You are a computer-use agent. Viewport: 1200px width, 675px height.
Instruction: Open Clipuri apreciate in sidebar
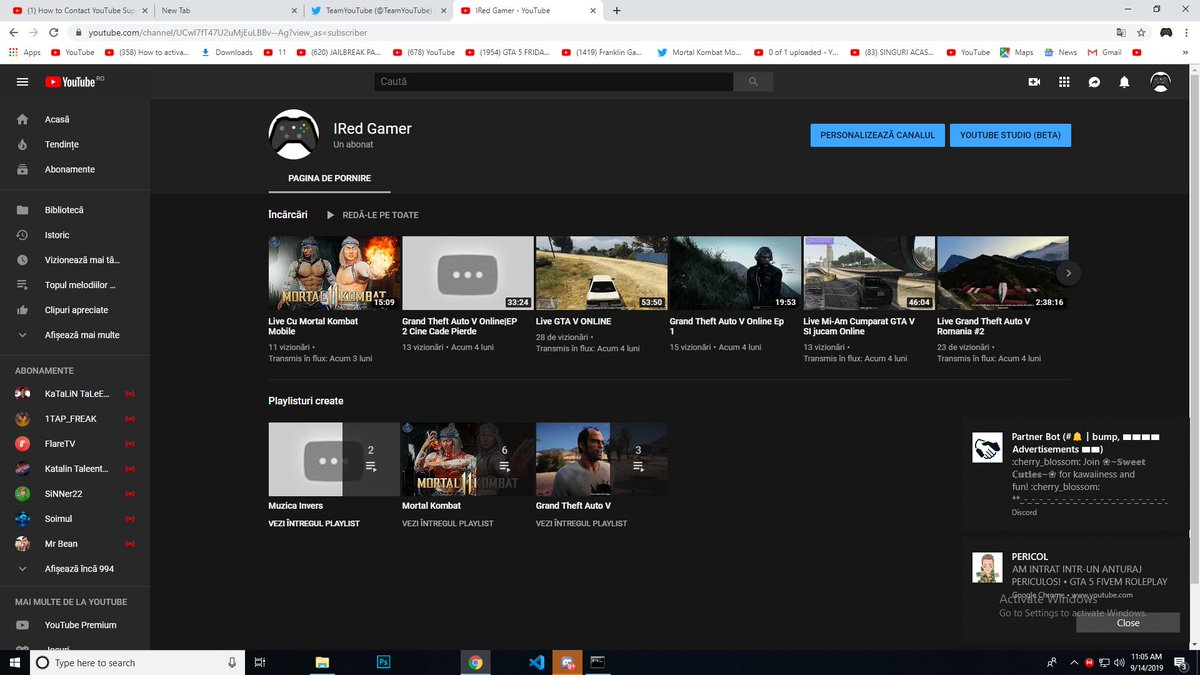[x=75, y=310]
